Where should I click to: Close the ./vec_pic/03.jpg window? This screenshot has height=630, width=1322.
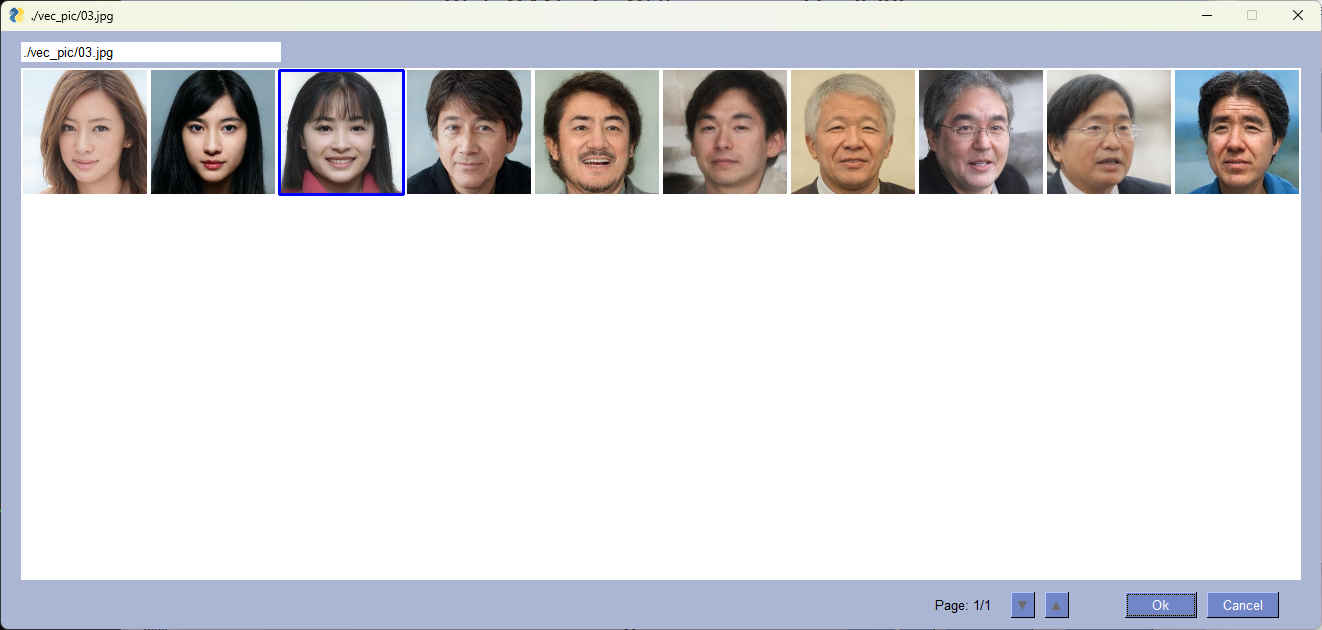tap(1298, 15)
